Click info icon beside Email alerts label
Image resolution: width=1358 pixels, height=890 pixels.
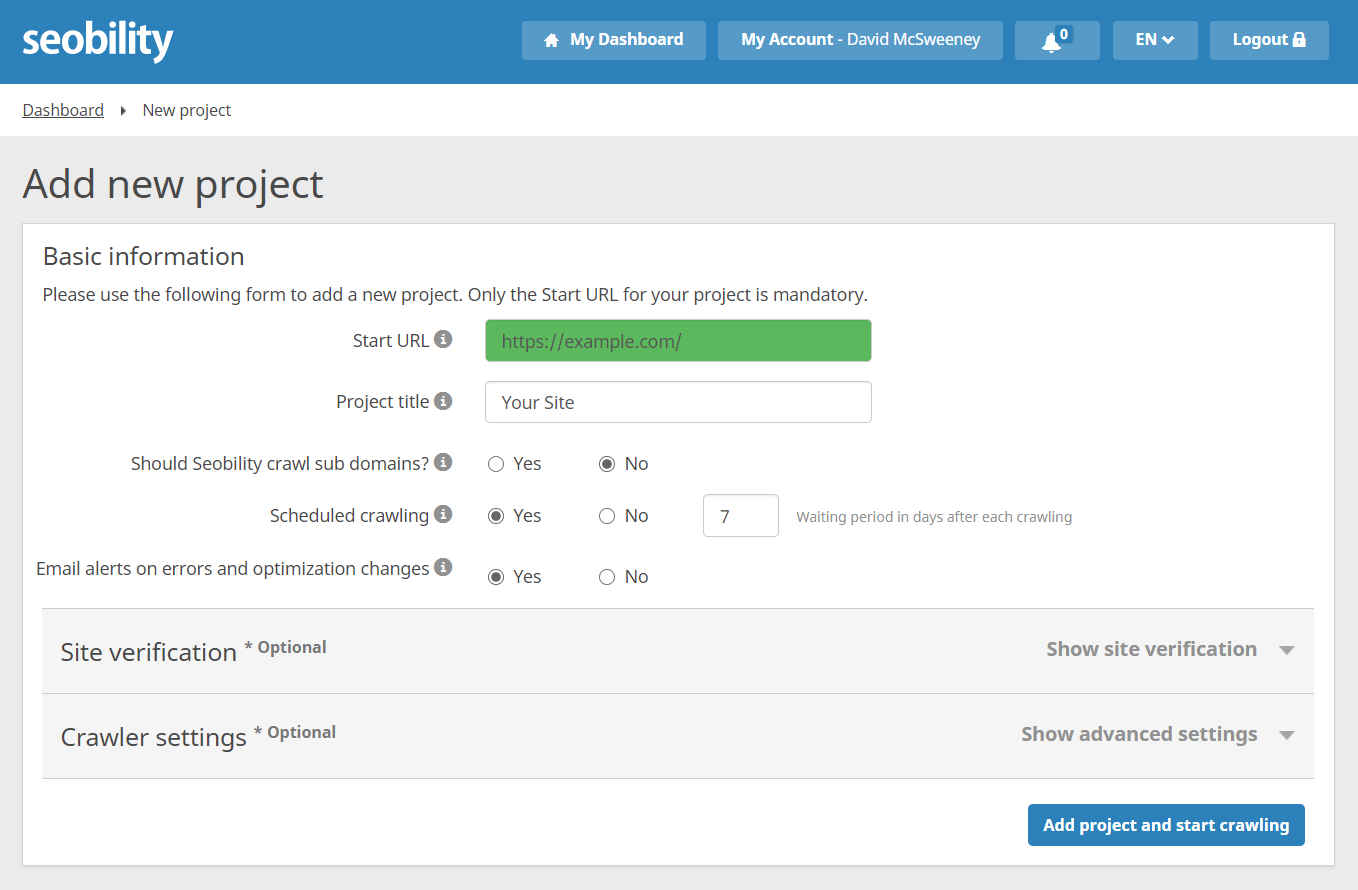coord(443,568)
